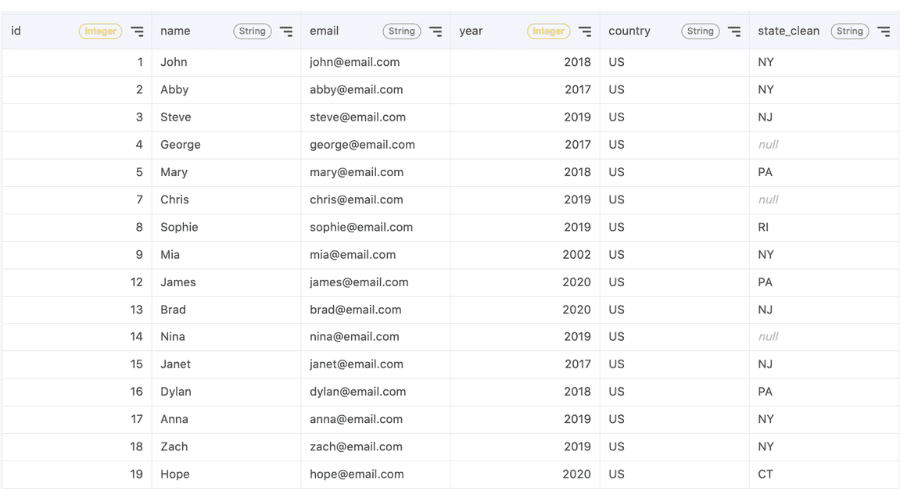Open the filter menu icon for state_clean column
Viewport: 900px width, 500px height.
click(884, 32)
